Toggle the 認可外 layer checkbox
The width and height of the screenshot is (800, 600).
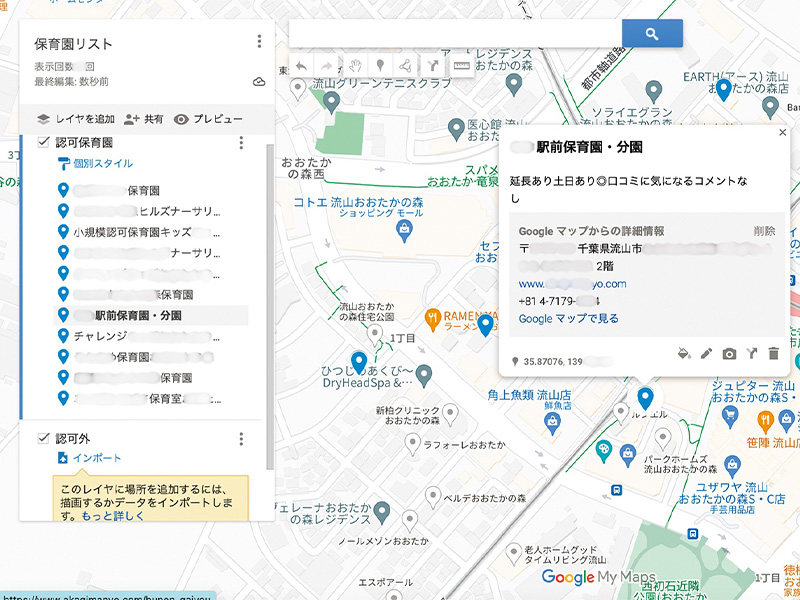pos(43,438)
